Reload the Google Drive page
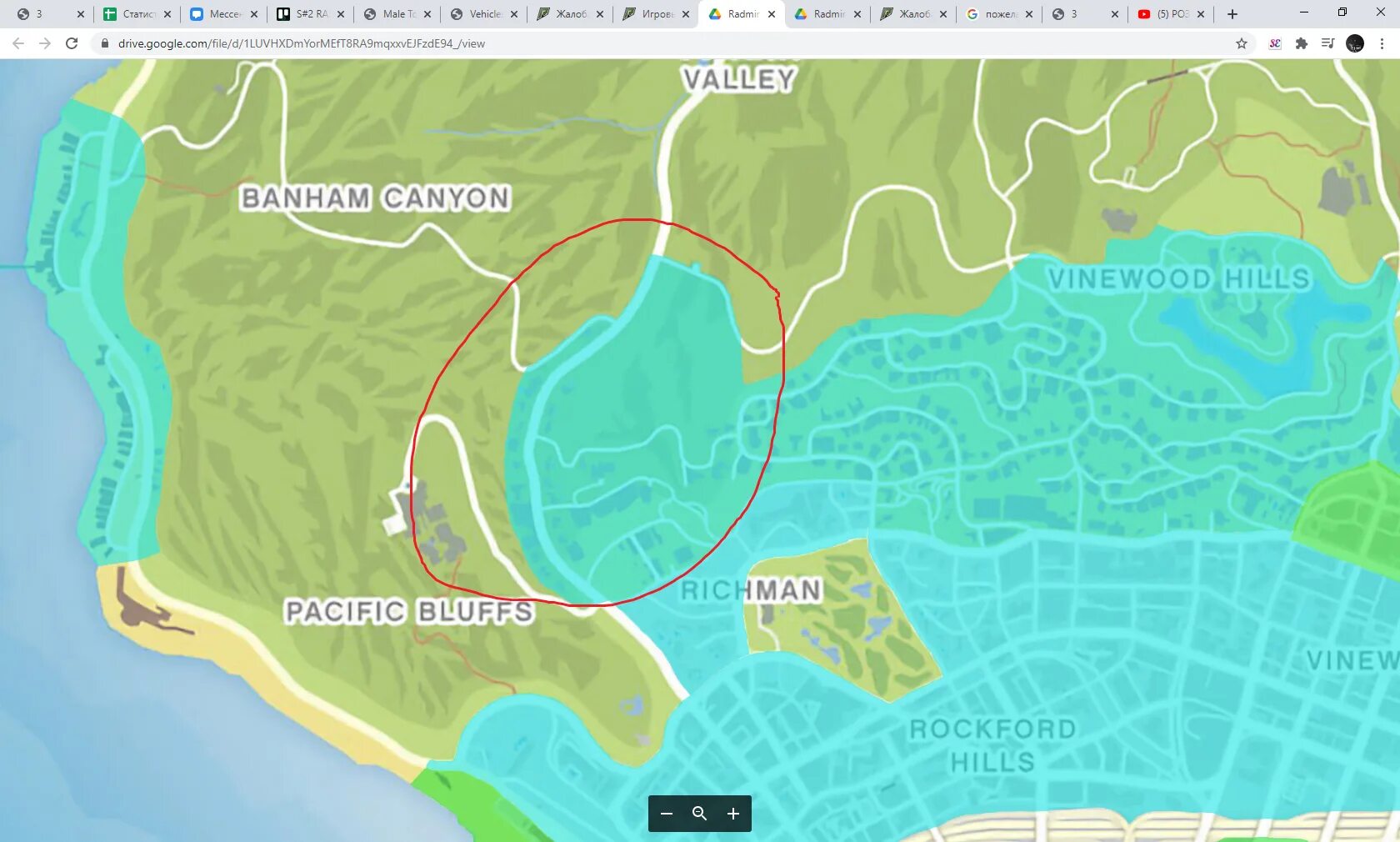 72,43
